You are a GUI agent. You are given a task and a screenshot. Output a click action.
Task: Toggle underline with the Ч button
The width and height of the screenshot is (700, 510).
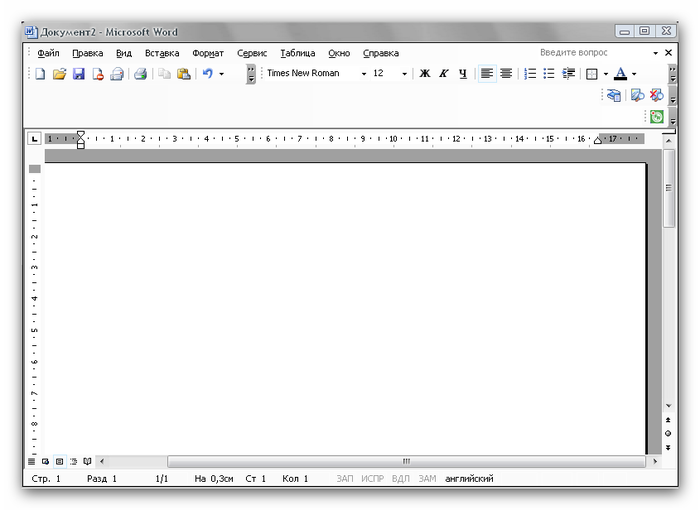pyautogui.click(x=463, y=74)
